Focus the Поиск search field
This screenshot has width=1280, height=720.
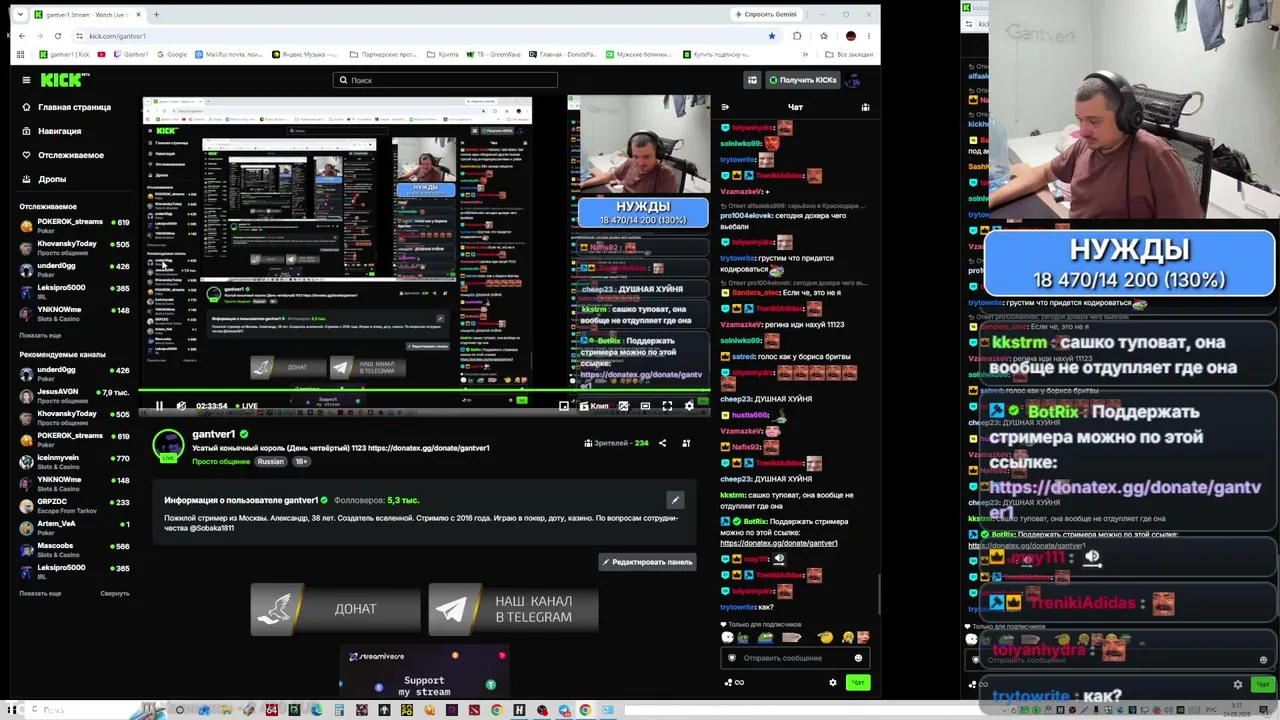[445, 80]
